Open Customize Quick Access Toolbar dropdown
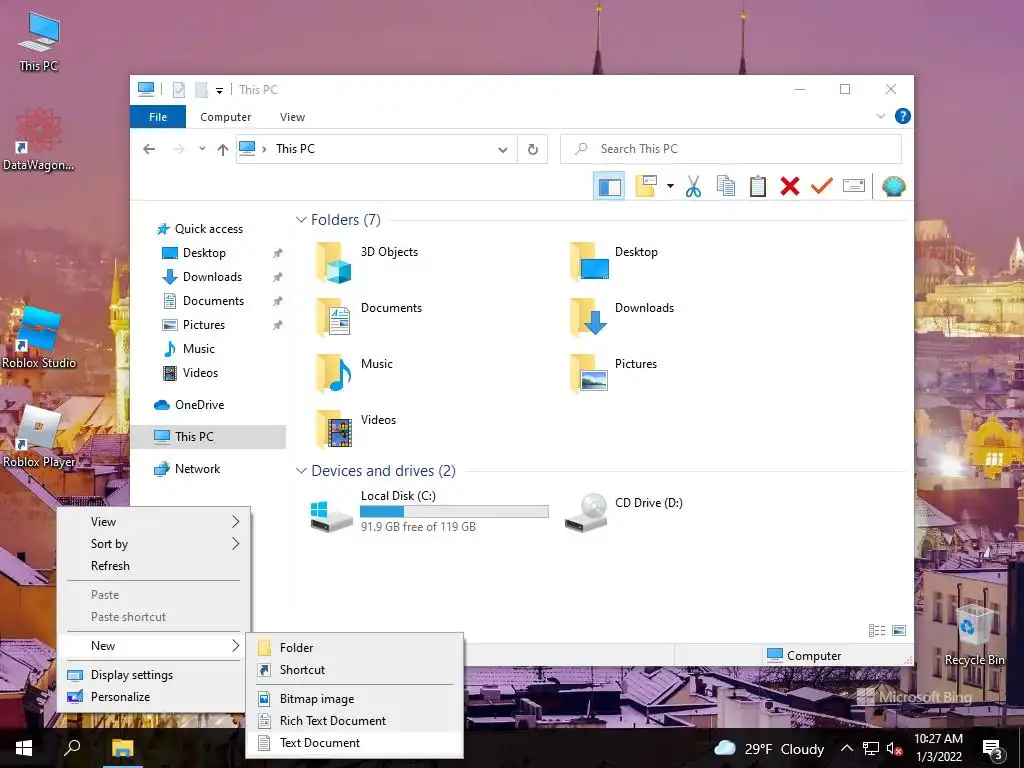Image resolution: width=1024 pixels, height=768 pixels. click(219, 90)
